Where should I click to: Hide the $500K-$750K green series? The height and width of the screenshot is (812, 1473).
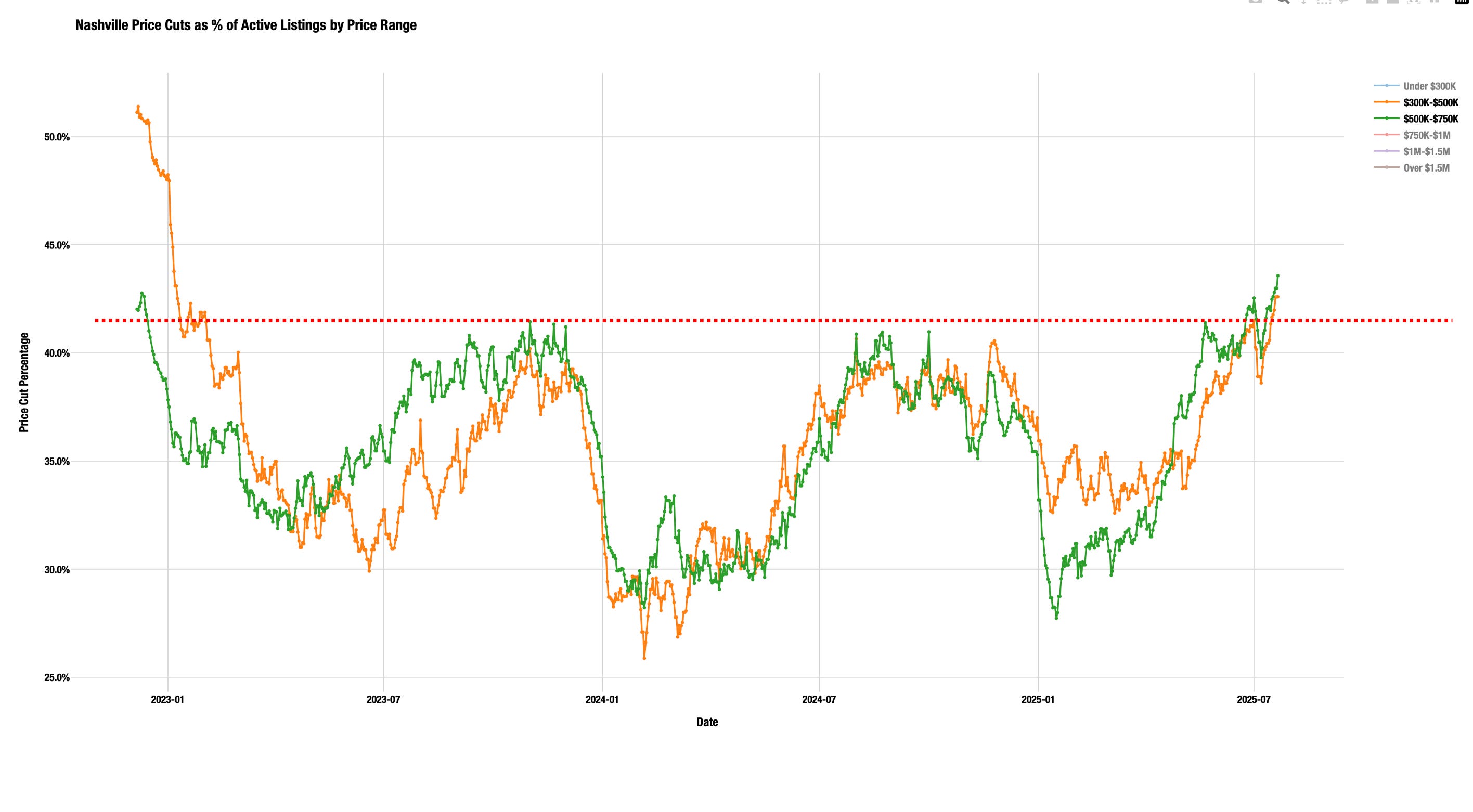tap(1416, 119)
